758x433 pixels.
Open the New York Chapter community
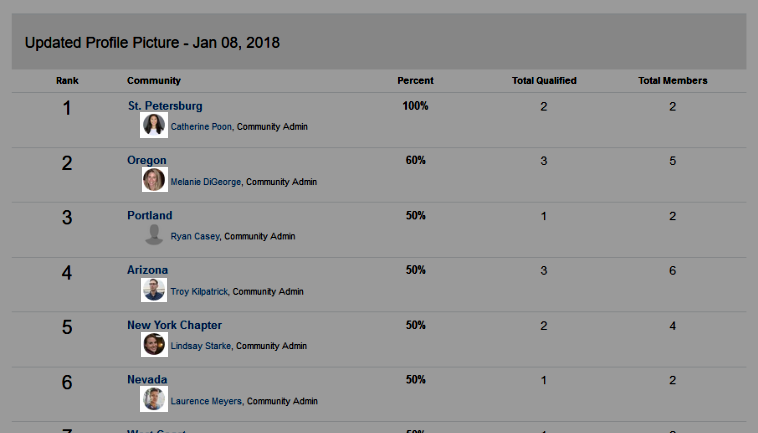175,325
